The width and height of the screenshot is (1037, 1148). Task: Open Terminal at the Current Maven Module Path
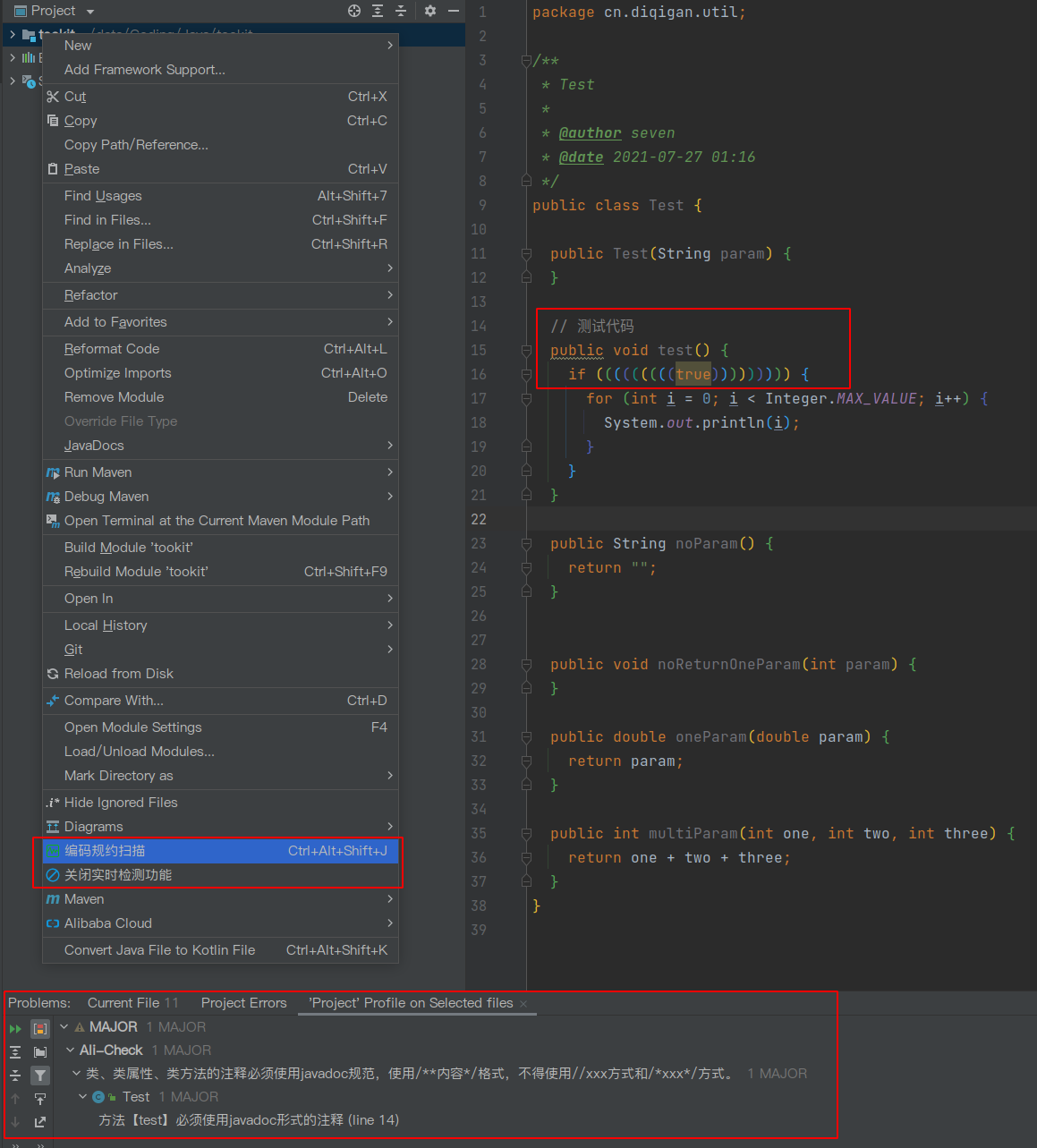pos(220,521)
